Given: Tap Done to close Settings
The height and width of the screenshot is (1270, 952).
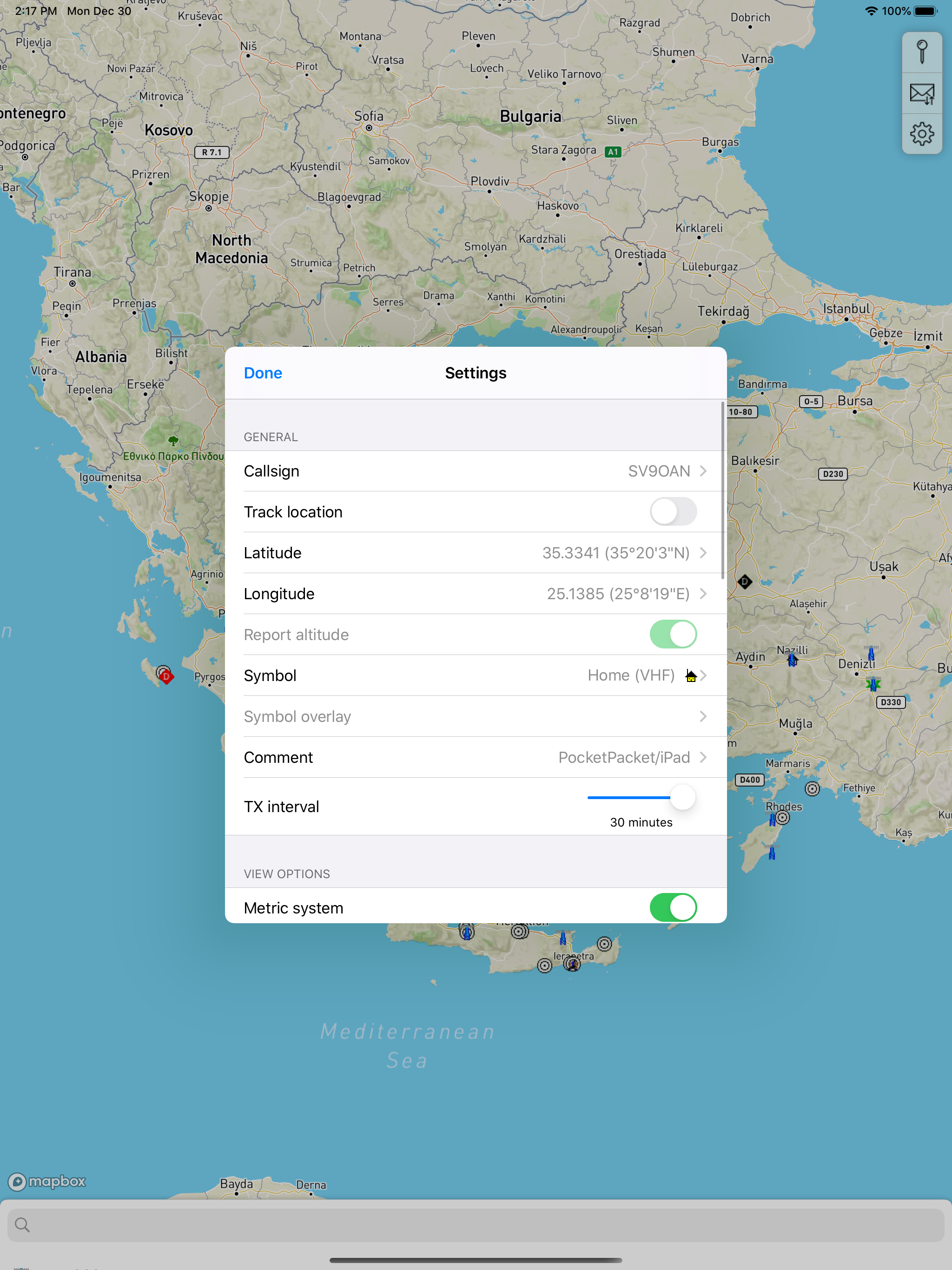Looking at the screenshot, I should coord(263,373).
